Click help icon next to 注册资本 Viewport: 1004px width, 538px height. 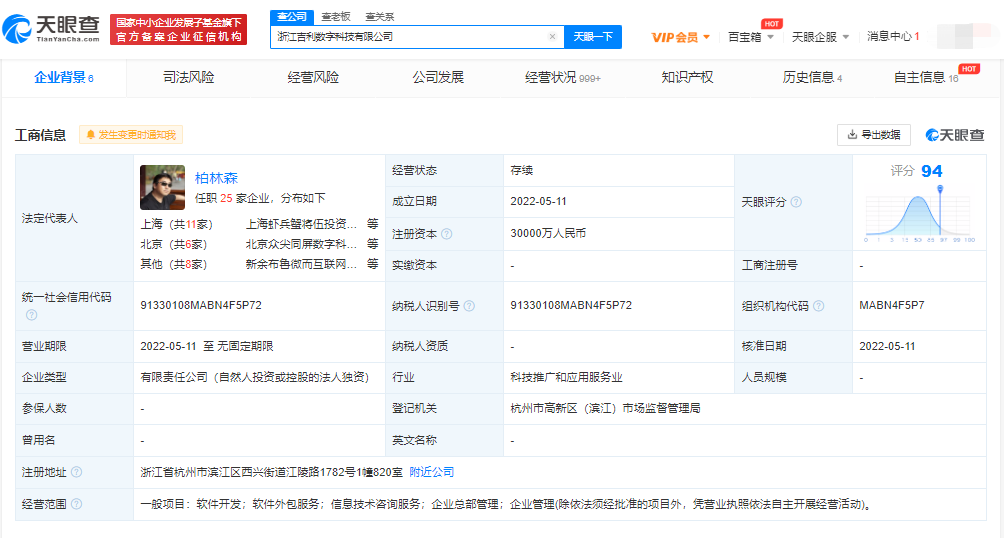pyautogui.click(x=447, y=234)
